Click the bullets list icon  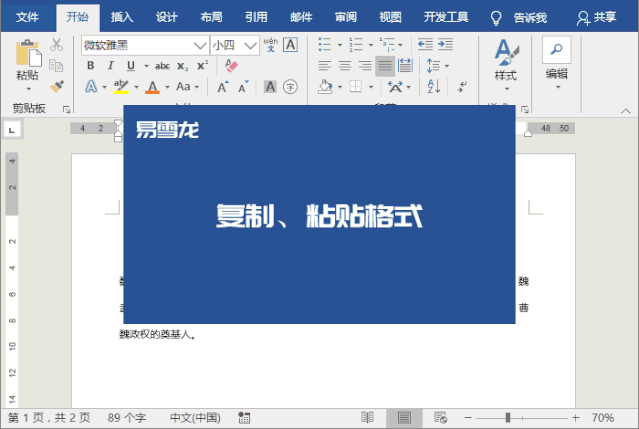324,44
